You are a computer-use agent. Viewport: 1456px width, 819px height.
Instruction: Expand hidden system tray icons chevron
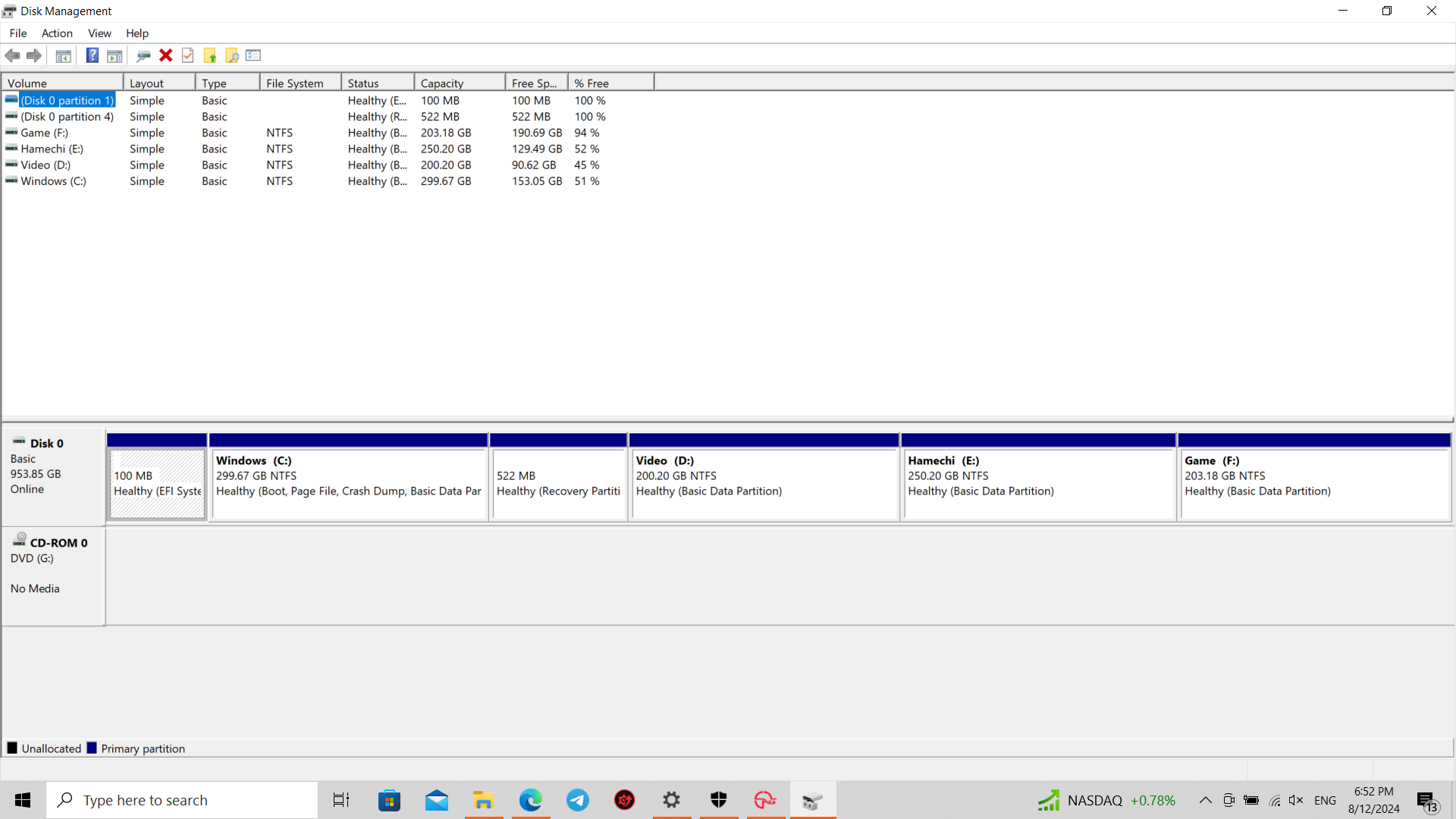click(x=1205, y=800)
